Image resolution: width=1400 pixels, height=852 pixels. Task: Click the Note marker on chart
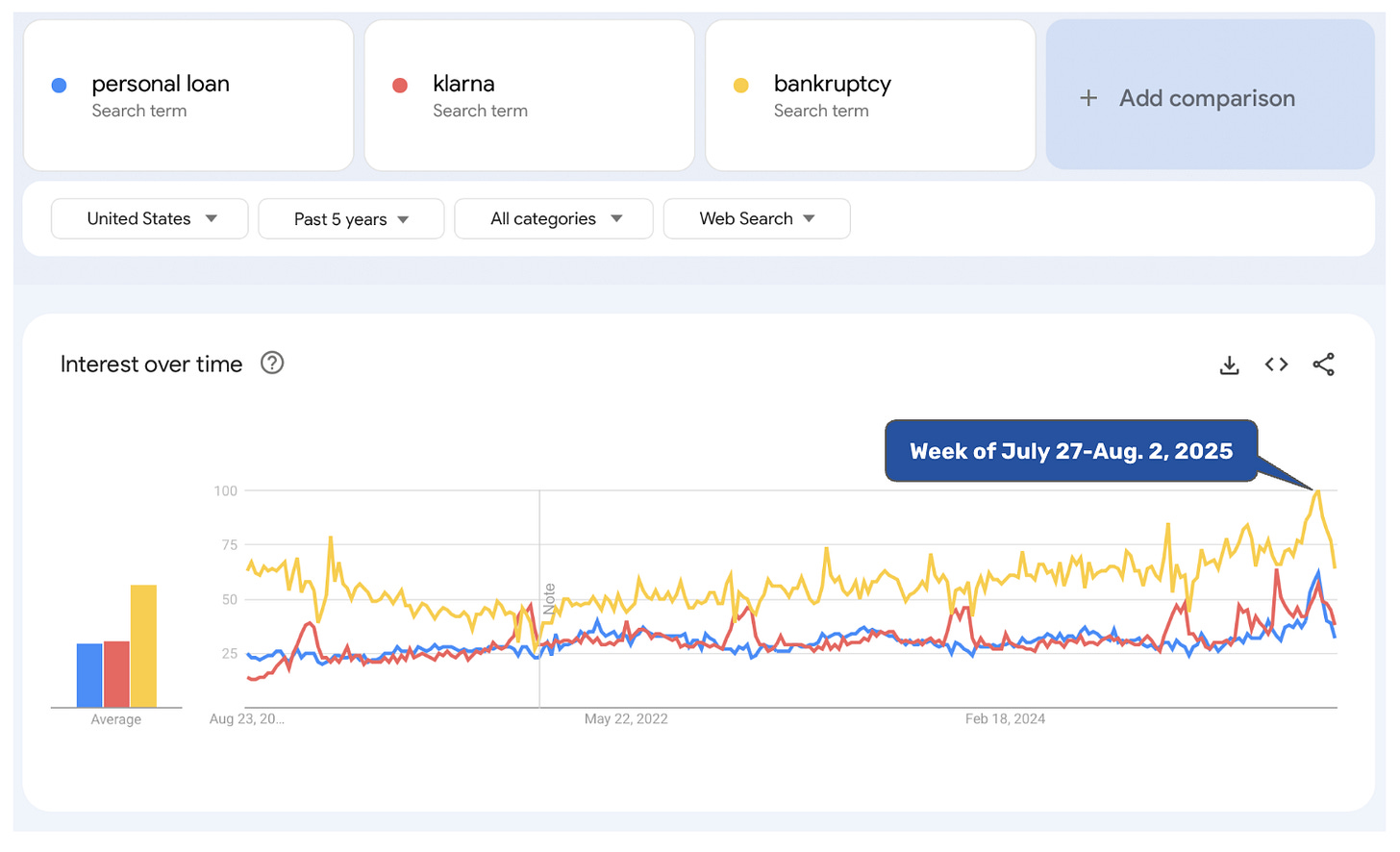point(549,599)
